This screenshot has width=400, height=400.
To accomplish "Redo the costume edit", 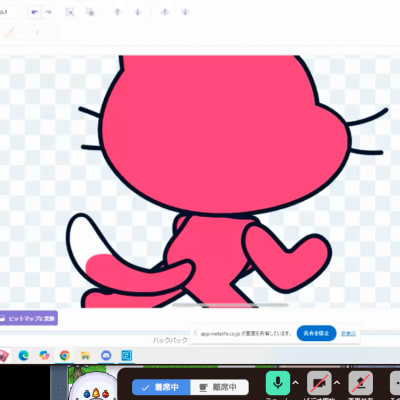I will point(48,12).
